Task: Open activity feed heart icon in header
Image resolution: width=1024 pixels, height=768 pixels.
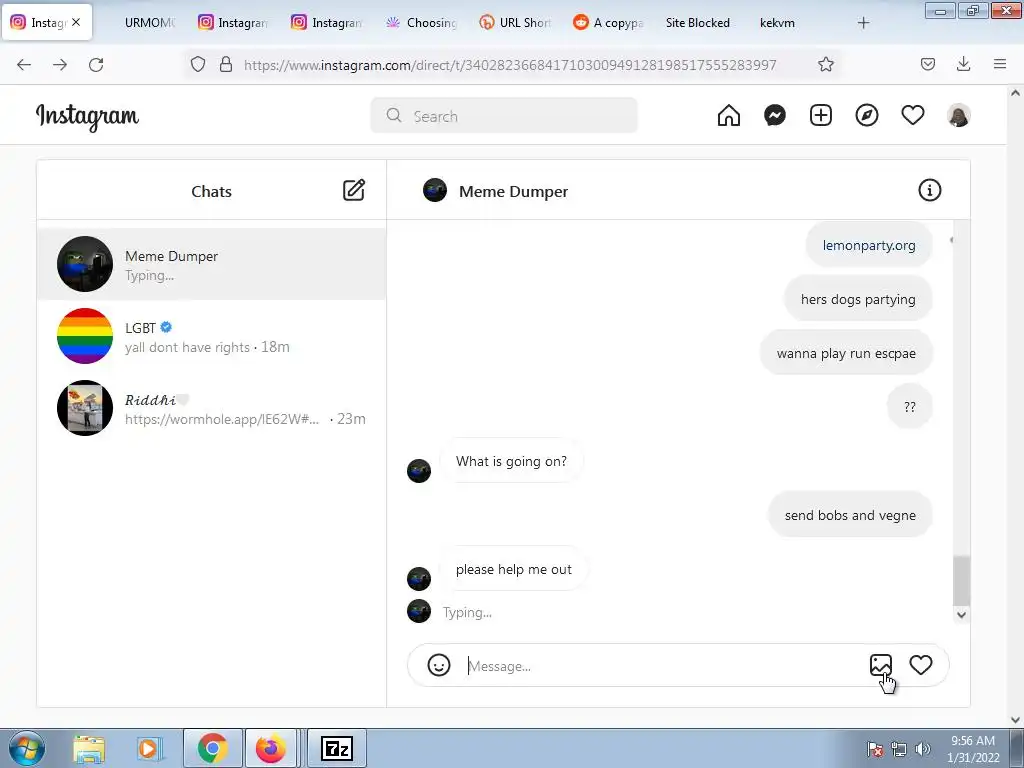Action: (913, 116)
